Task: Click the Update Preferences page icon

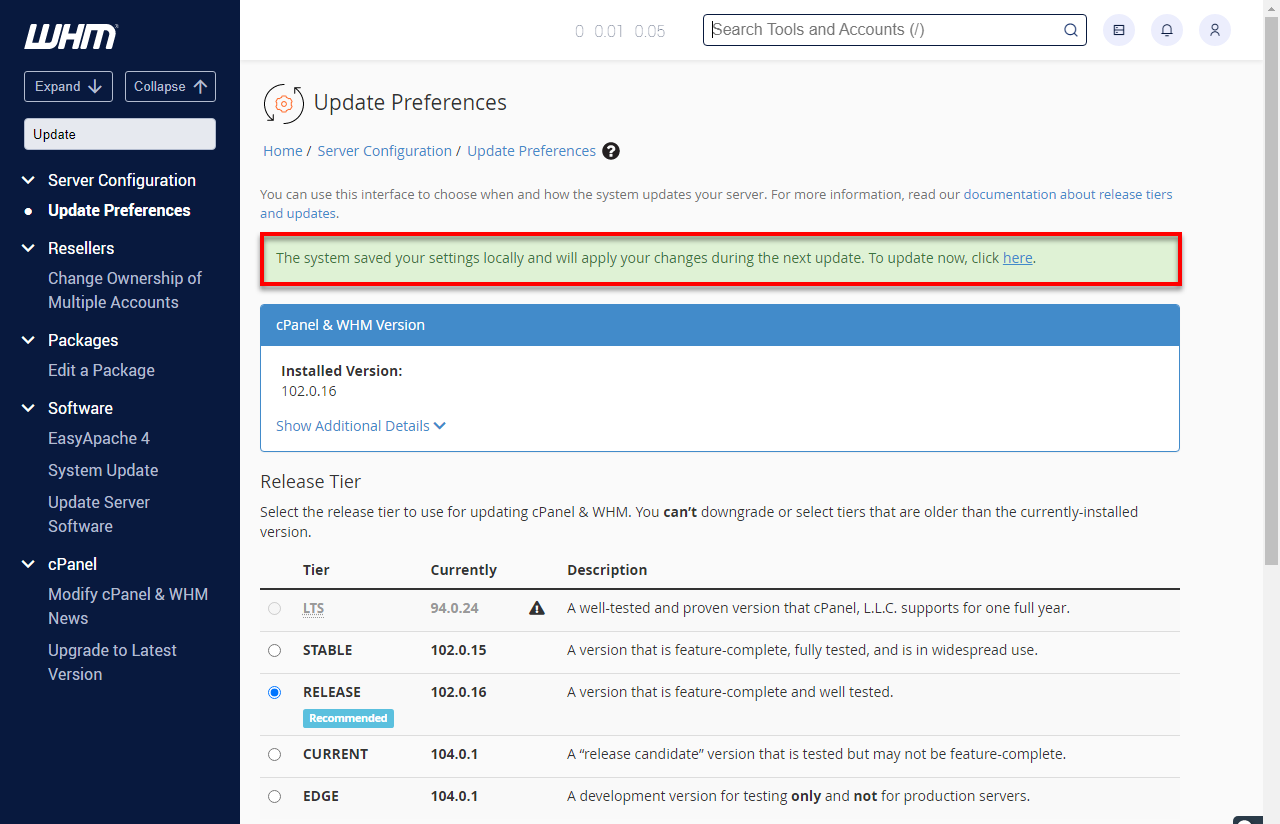Action: pyautogui.click(x=283, y=103)
